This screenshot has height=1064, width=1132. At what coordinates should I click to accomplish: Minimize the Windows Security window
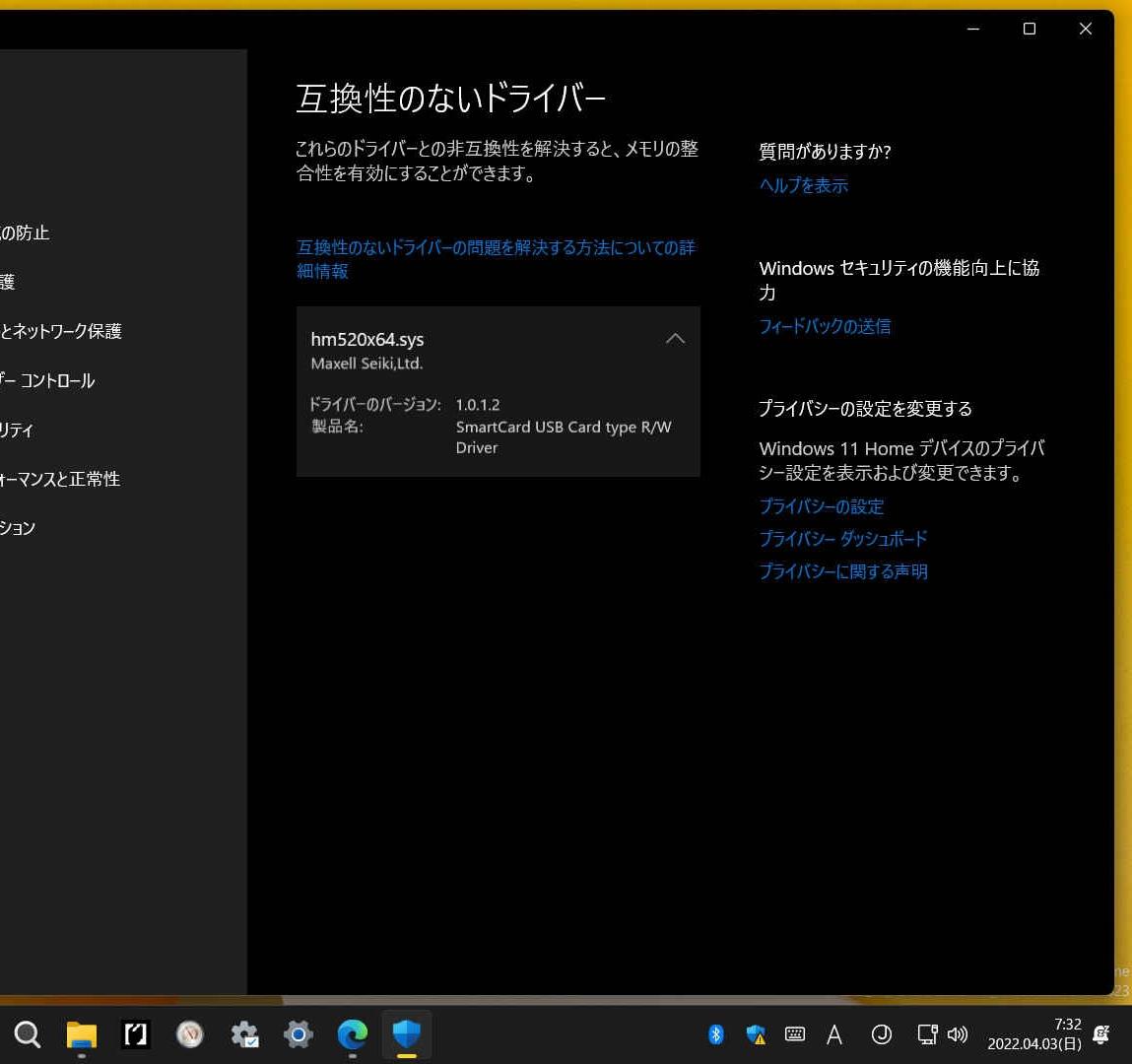[x=973, y=29]
